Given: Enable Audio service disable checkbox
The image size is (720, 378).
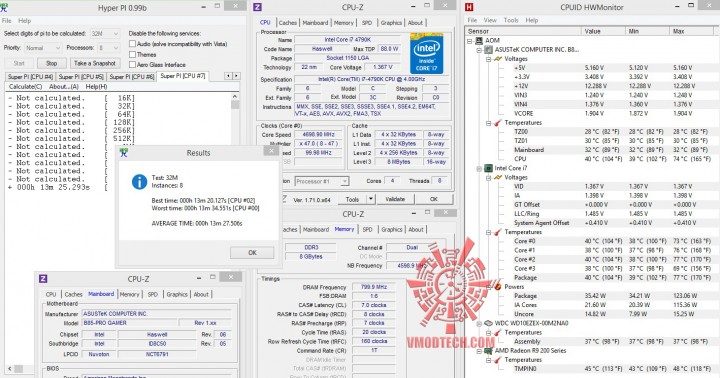Looking at the screenshot, I should pos(132,44).
